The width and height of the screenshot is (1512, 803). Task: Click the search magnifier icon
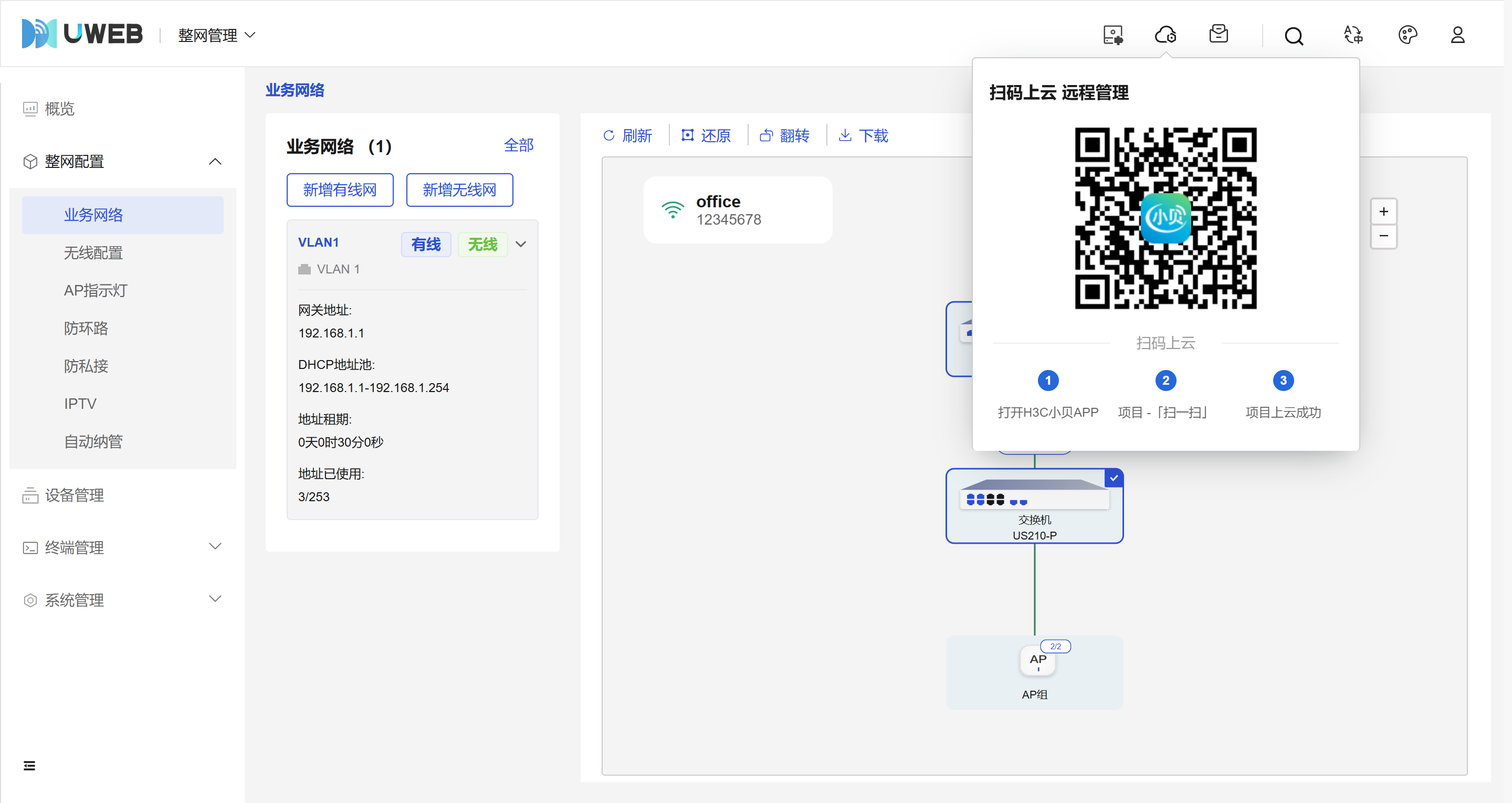click(1294, 36)
